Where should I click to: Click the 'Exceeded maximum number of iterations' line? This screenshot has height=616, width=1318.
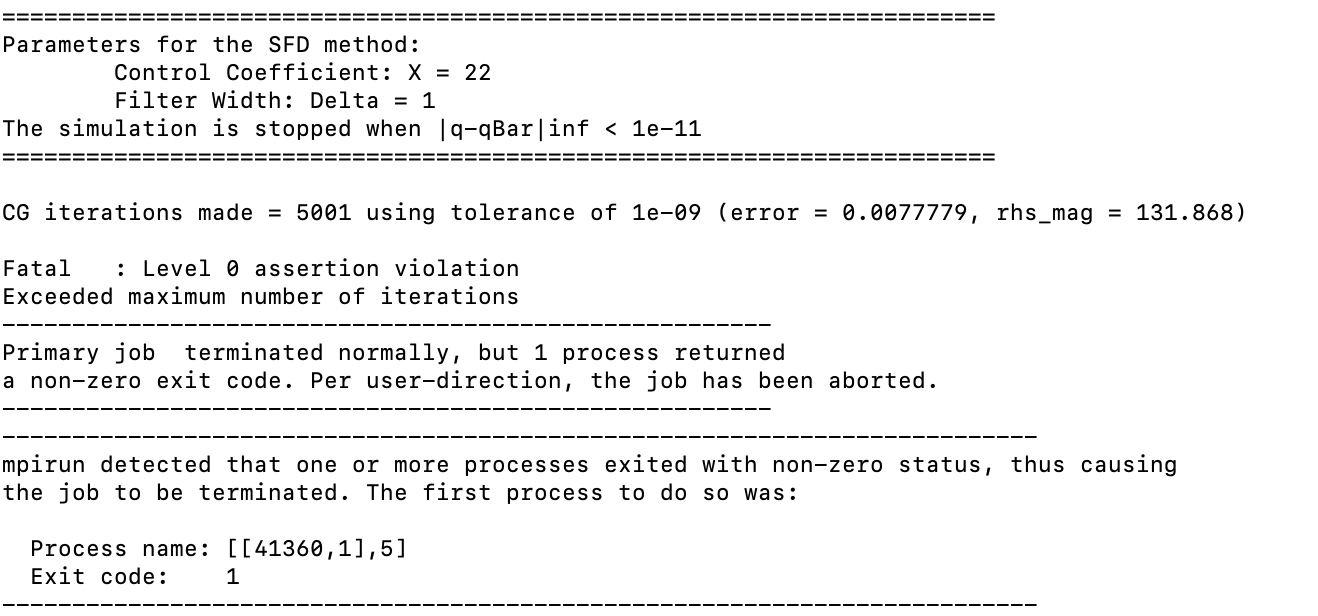[260, 297]
